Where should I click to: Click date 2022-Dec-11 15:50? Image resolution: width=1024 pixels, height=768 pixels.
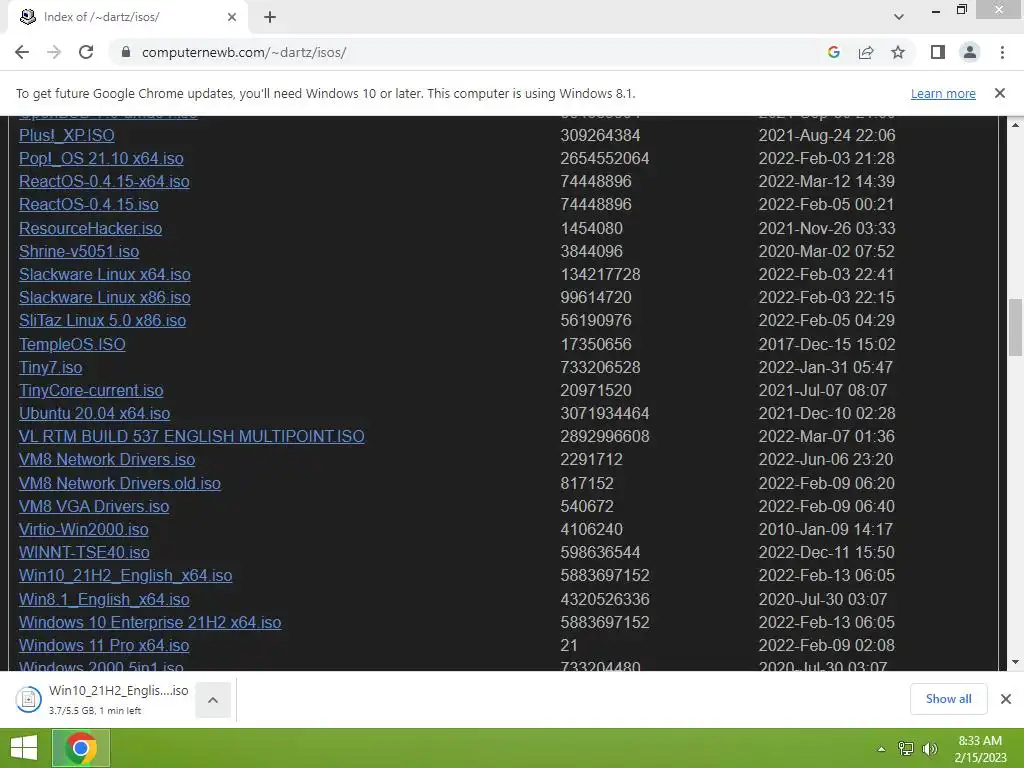(826, 552)
